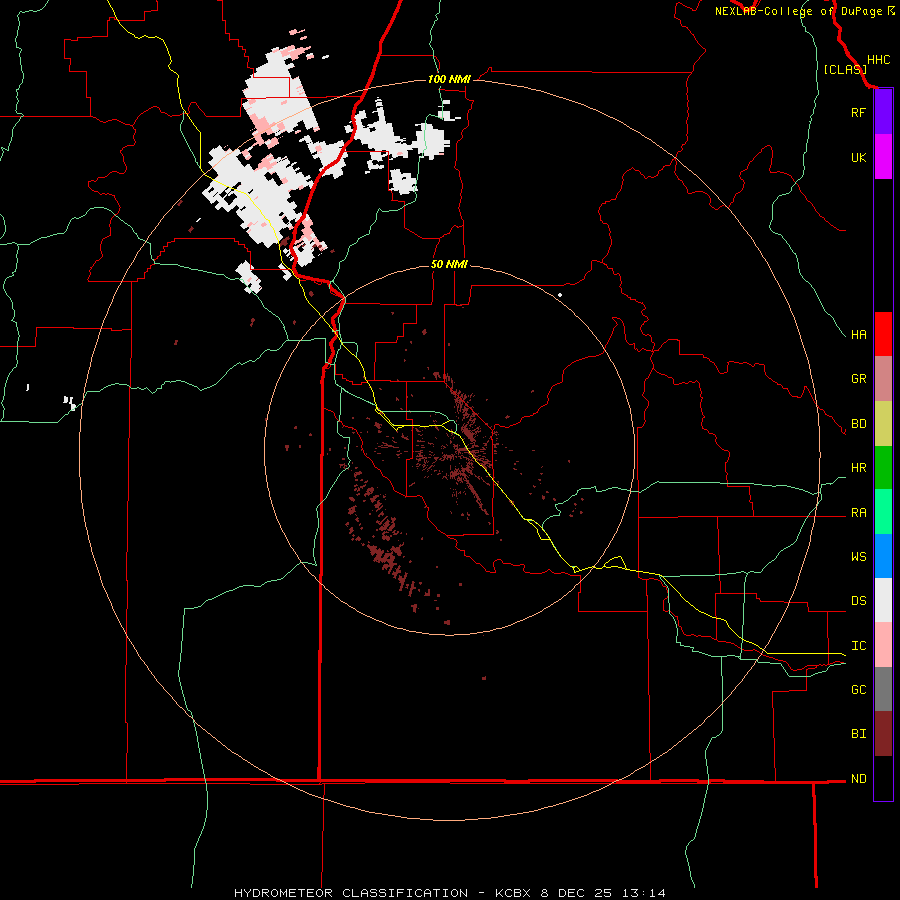Click the brown BI legend swatch
Screen dimensions: 900x900
coord(883,734)
